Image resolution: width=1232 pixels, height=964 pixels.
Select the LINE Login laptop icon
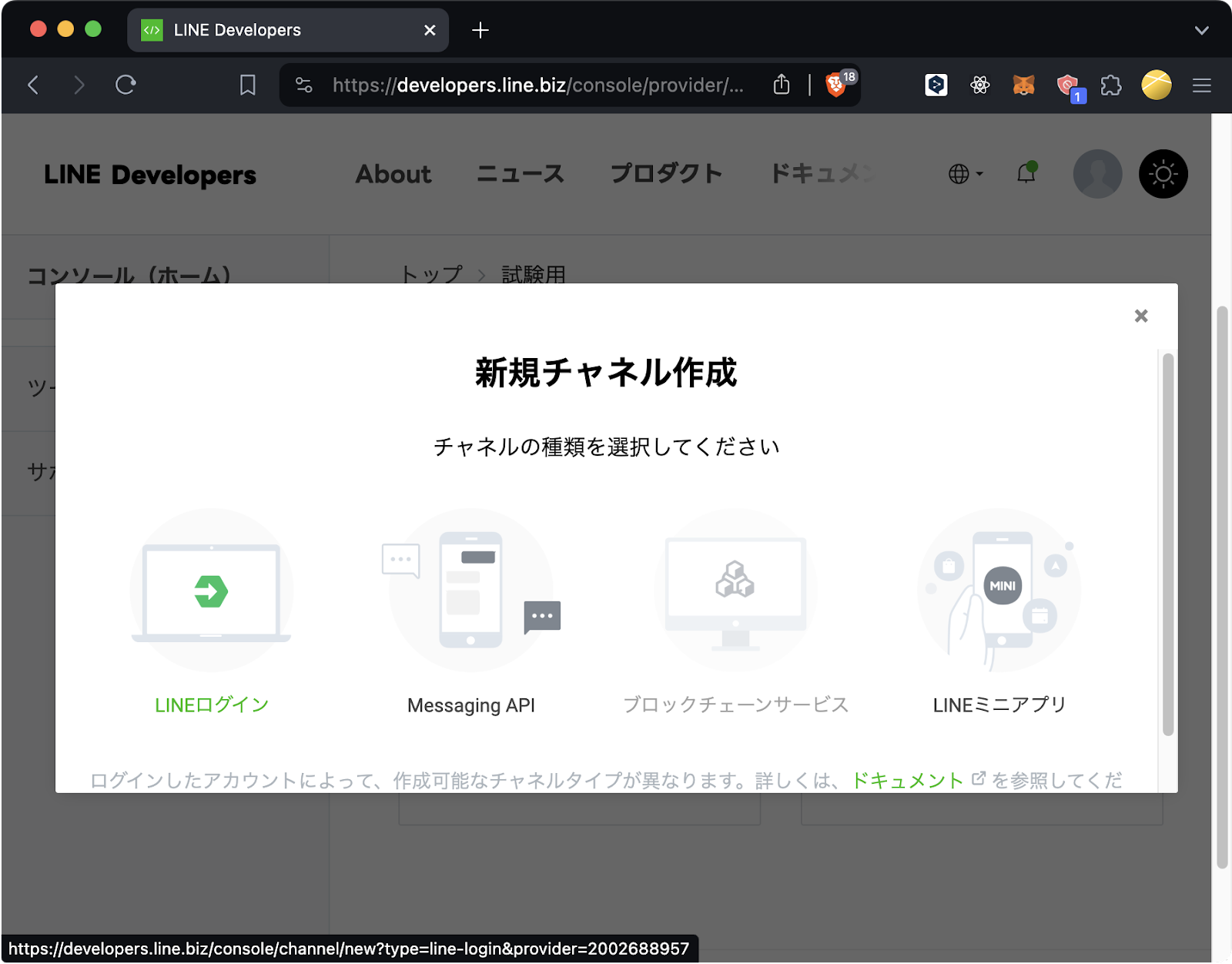(212, 591)
